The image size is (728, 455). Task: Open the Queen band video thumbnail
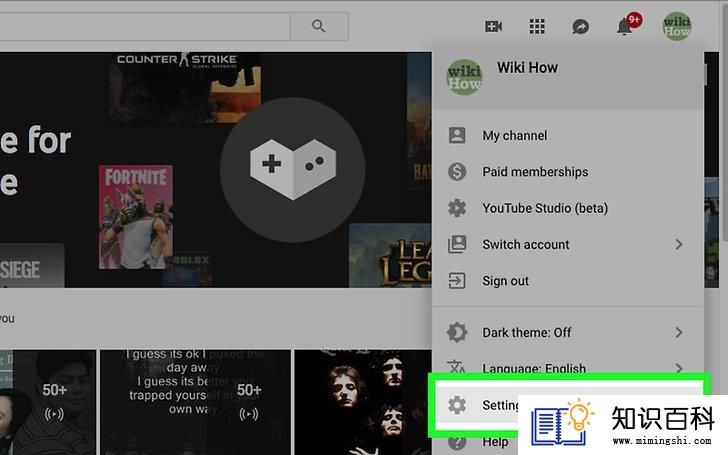[363, 402]
